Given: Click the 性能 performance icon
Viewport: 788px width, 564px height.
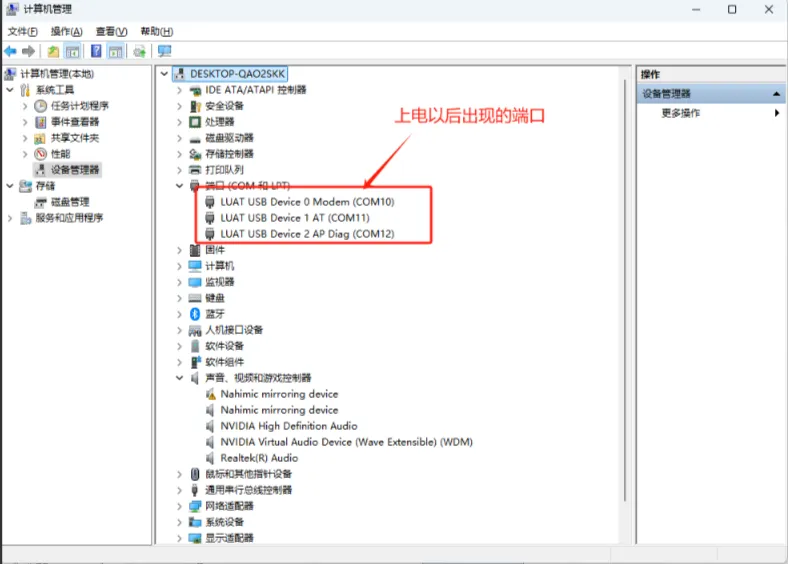Looking at the screenshot, I should (x=41, y=154).
